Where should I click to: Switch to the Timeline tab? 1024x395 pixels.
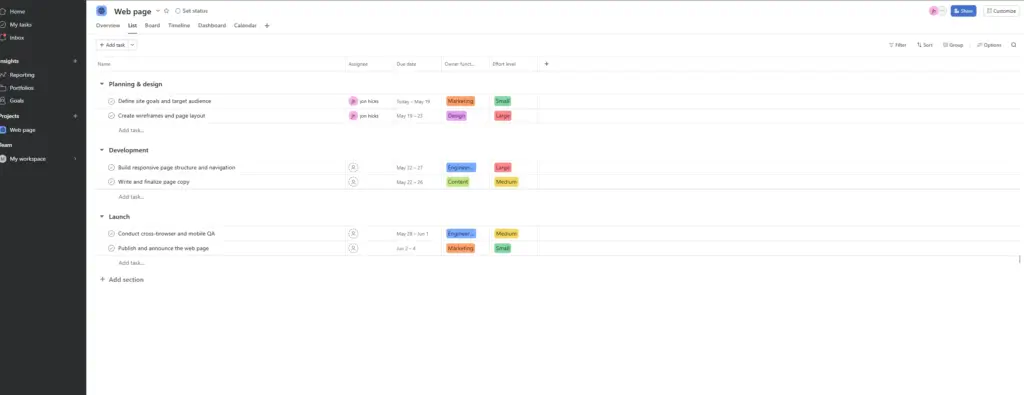(x=179, y=25)
